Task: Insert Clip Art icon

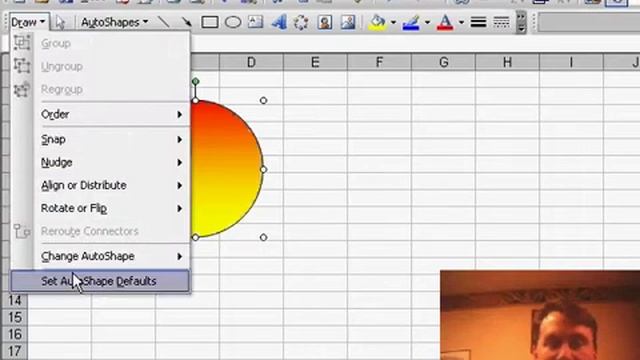Action: pyautogui.click(x=325, y=22)
